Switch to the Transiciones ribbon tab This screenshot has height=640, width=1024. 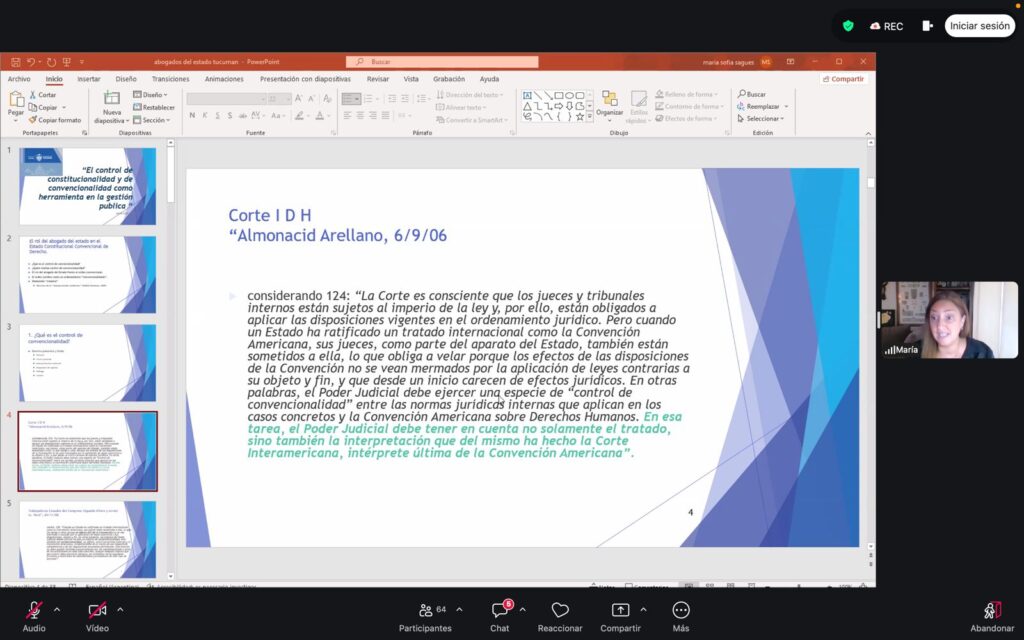click(x=170, y=79)
